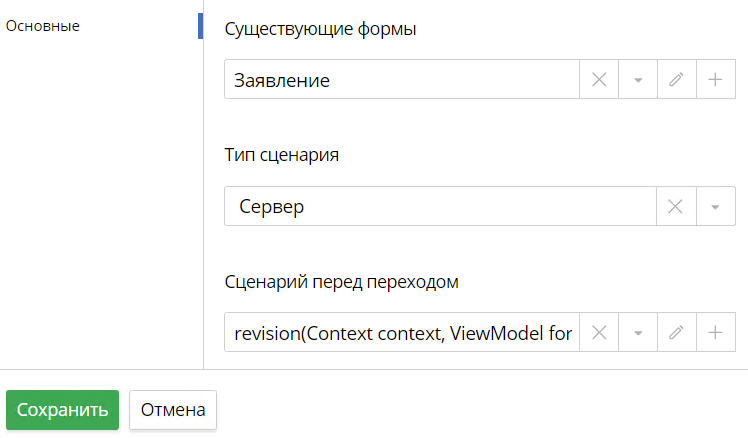Click the Заявление form input field

point(400,80)
